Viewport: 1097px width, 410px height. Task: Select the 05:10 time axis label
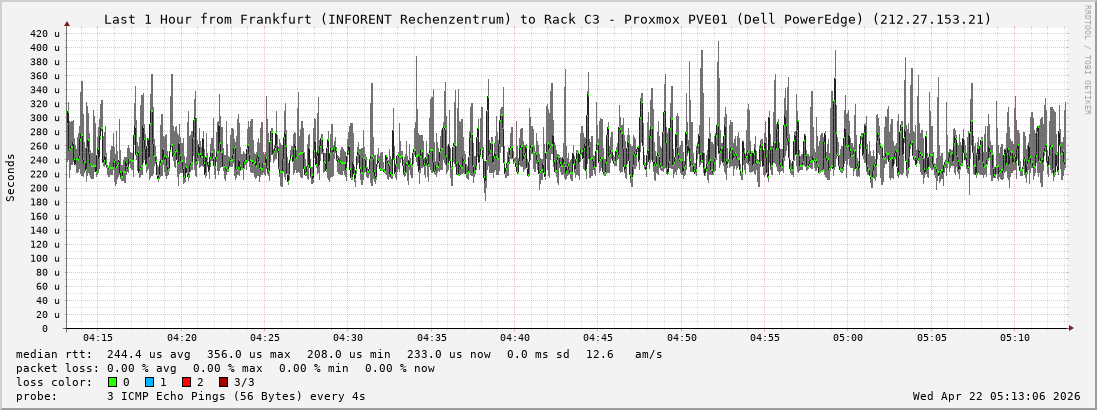pyautogui.click(x=1013, y=338)
